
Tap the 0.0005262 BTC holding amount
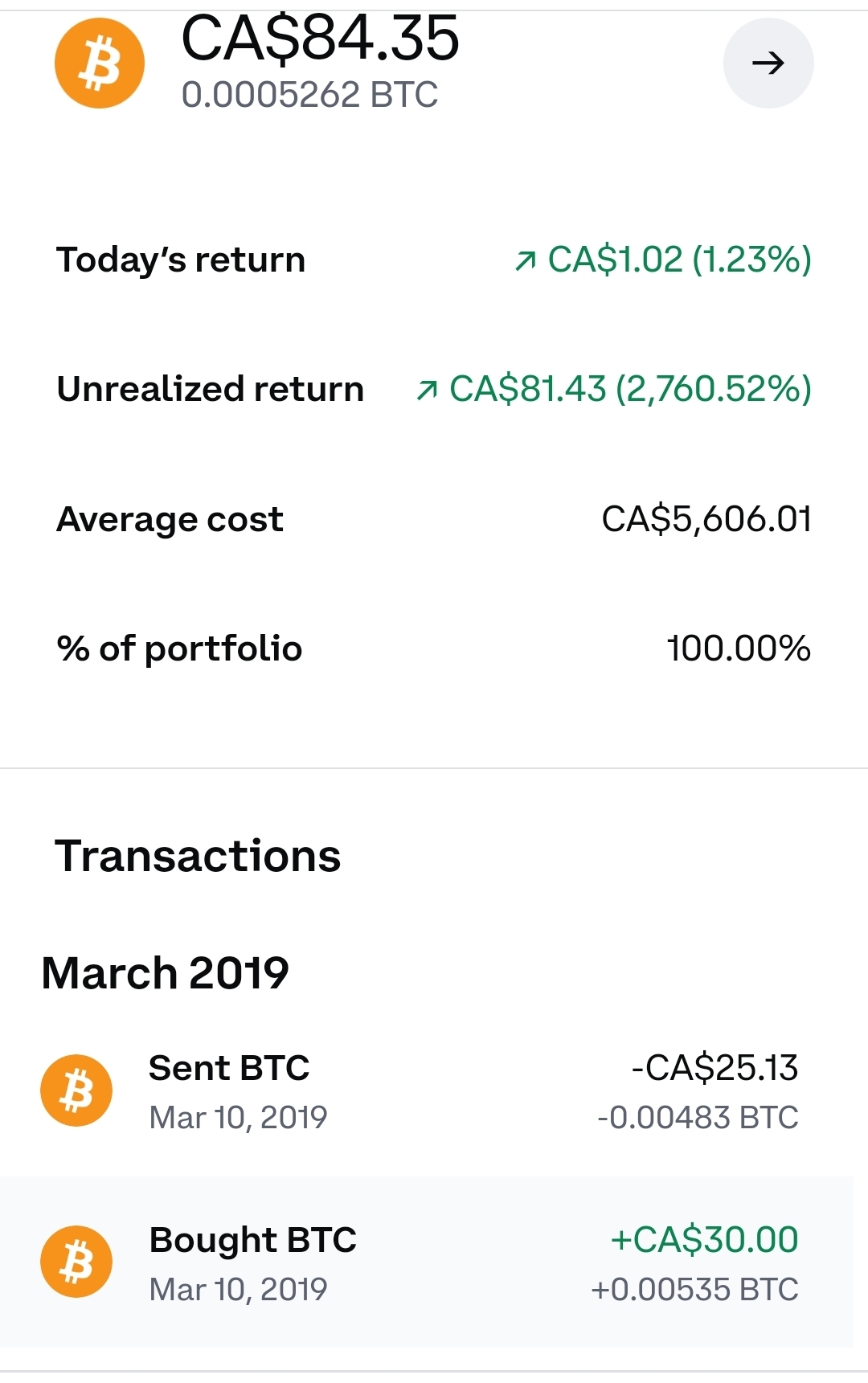309,95
